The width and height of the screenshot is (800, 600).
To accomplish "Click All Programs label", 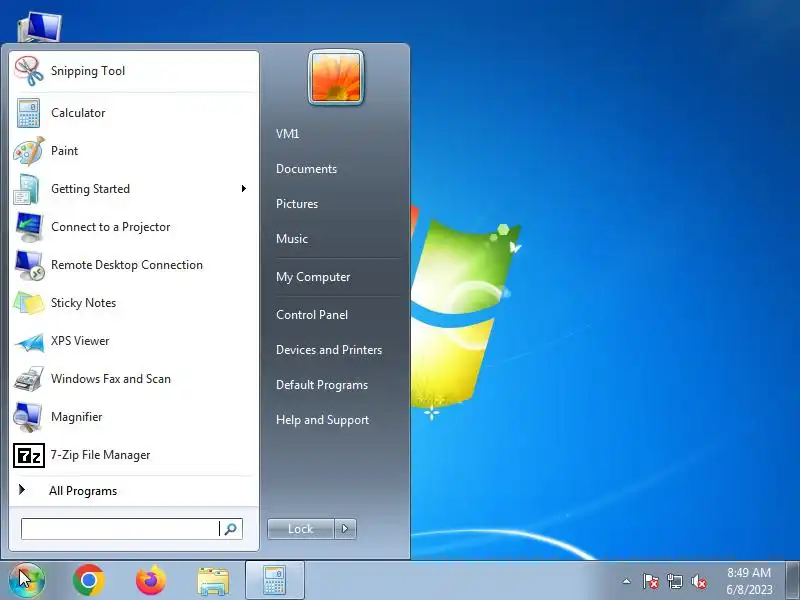I will 83,491.
